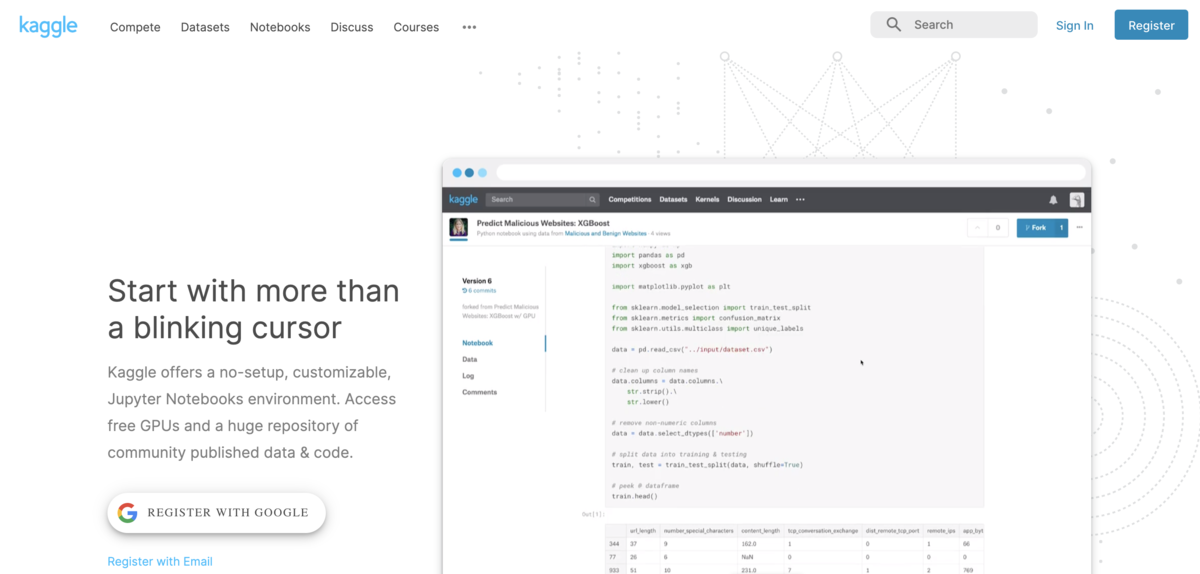
Task: Open the three-dots menu right of Fork
Action: pyautogui.click(x=1079, y=228)
